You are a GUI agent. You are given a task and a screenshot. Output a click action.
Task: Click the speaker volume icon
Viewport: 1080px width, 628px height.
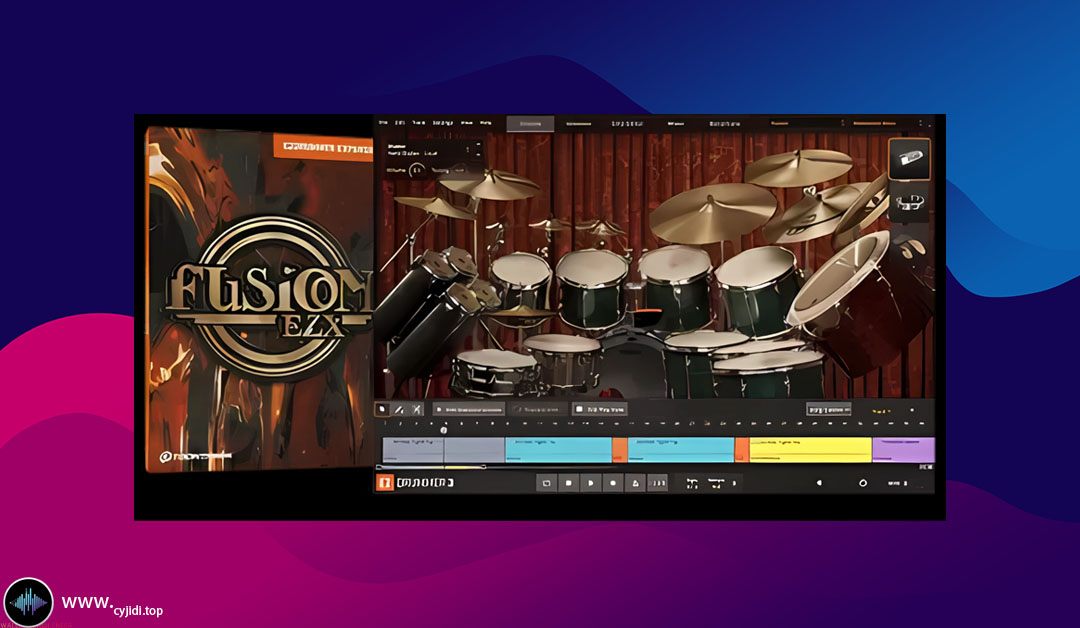819,483
